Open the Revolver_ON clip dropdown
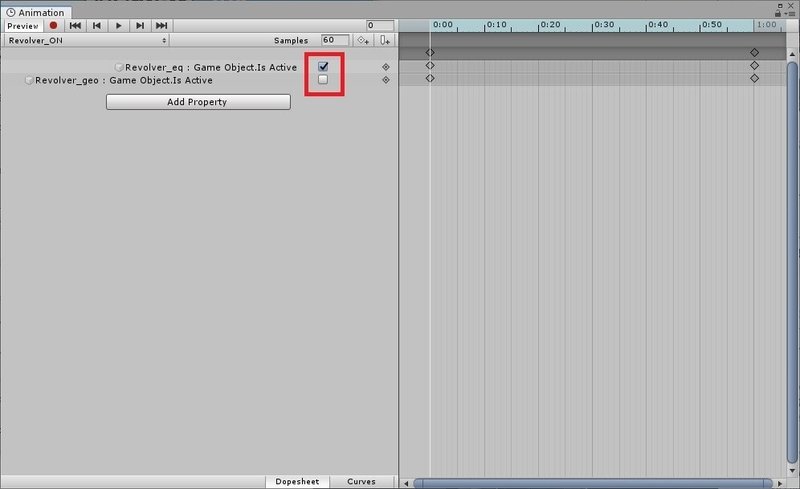 86,40
